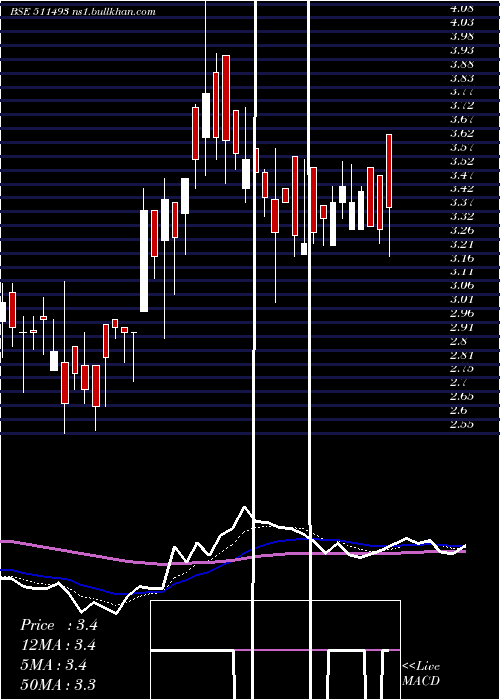The width and height of the screenshot is (500, 700).
Task: Click the 3.06 price axis label
Action: pyautogui.click(x=462, y=285)
